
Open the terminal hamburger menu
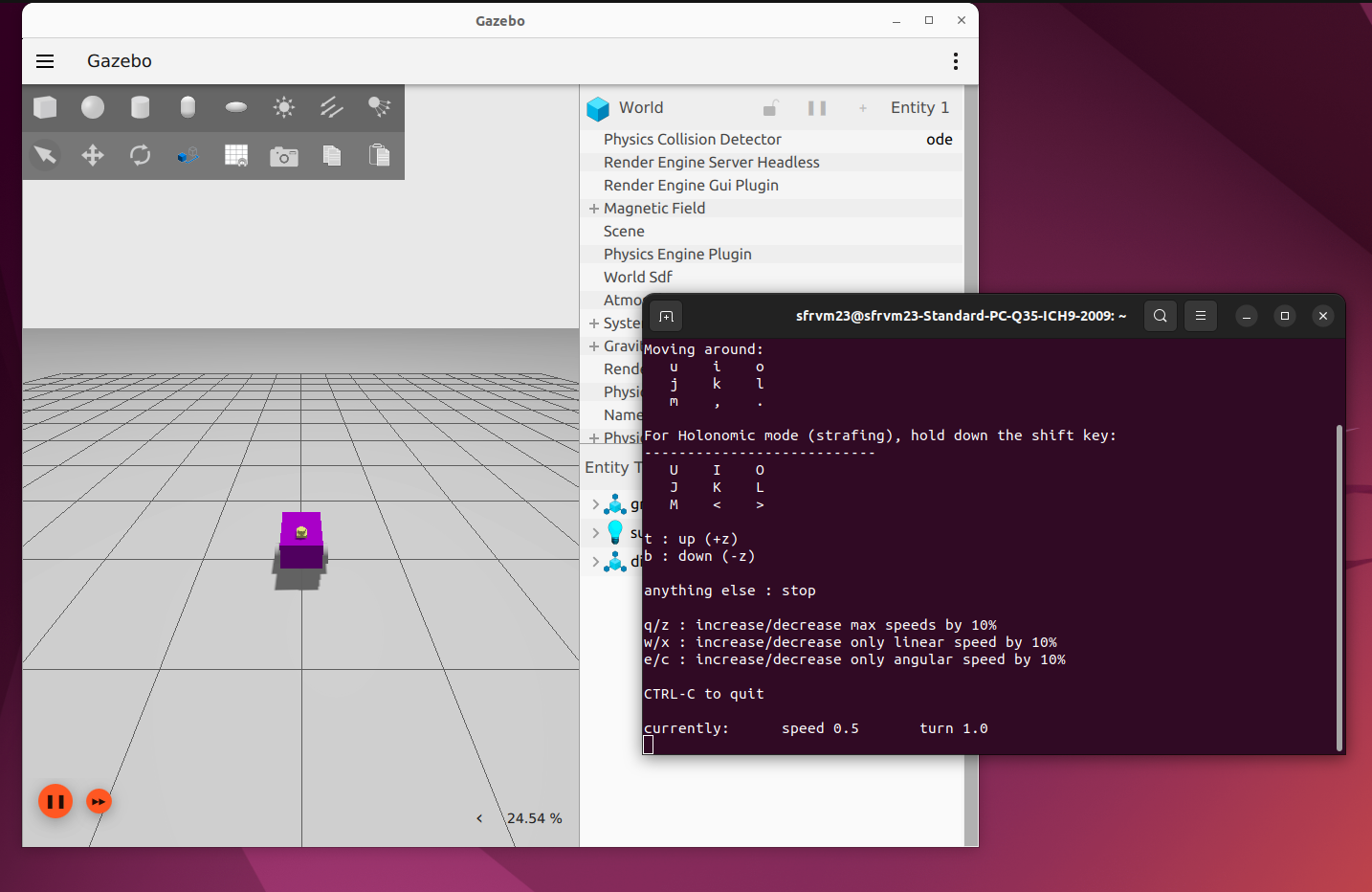(x=1201, y=316)
